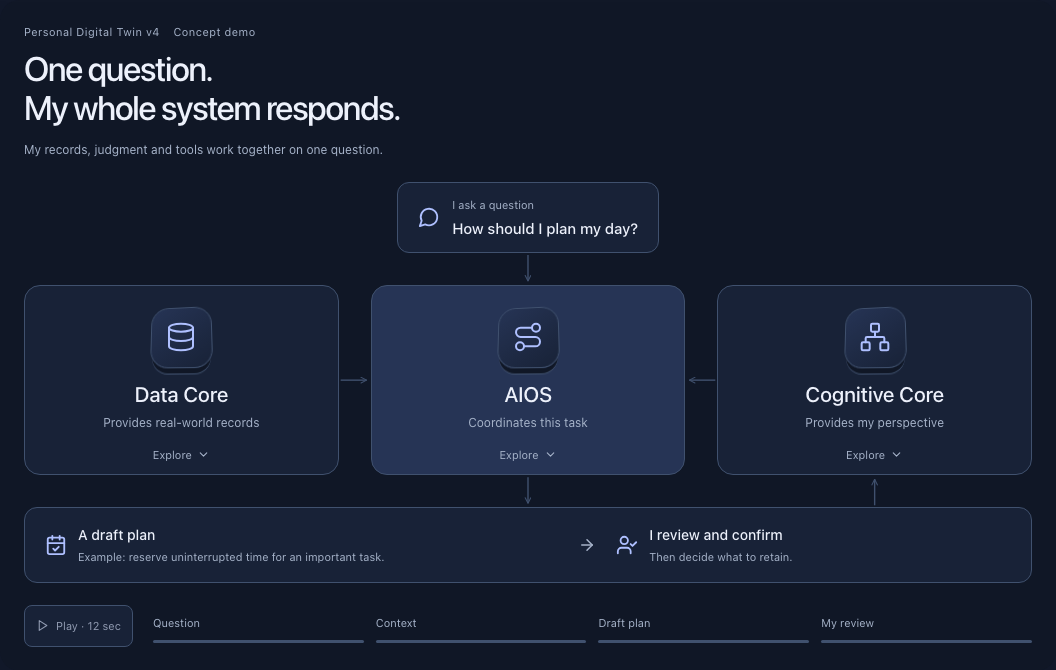Select the AIOS card title

click(528, 395)
